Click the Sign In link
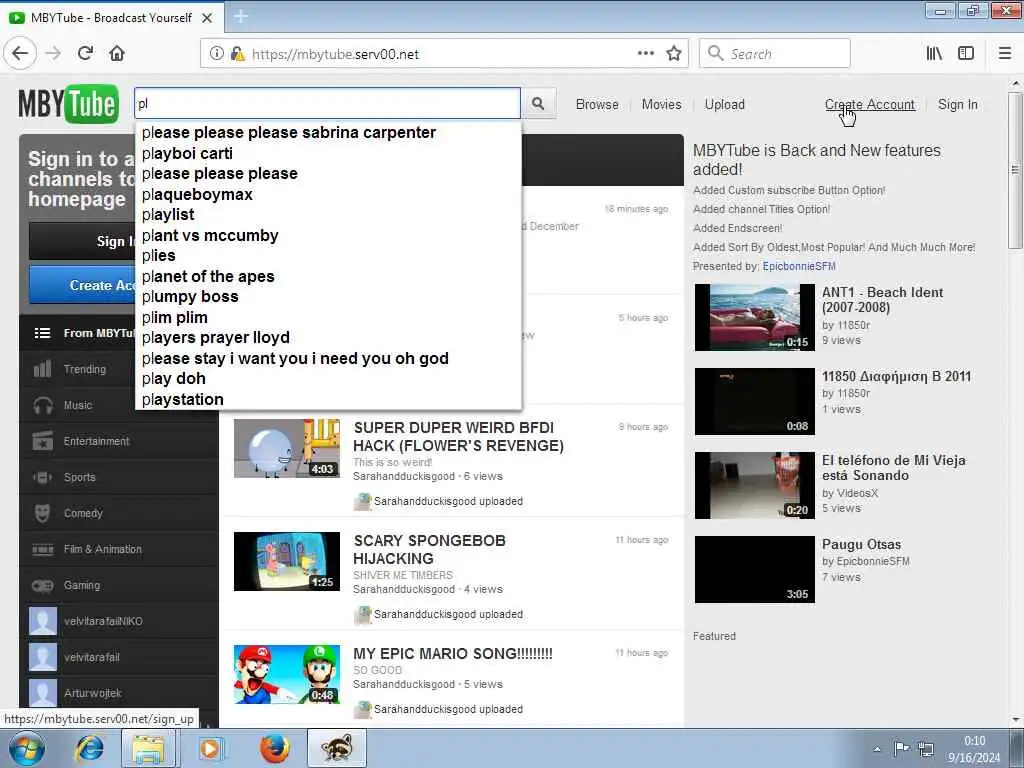Viewport: 1024px width, 768px height. pos(957,104)
